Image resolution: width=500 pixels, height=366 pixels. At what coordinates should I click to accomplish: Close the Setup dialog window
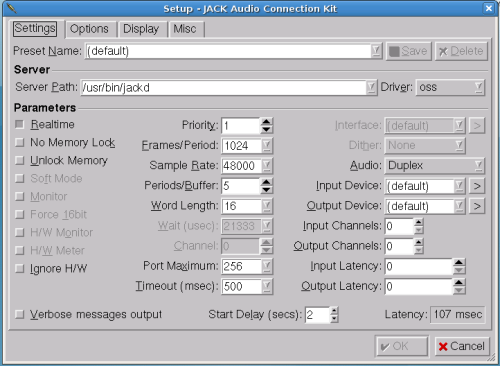489,8
